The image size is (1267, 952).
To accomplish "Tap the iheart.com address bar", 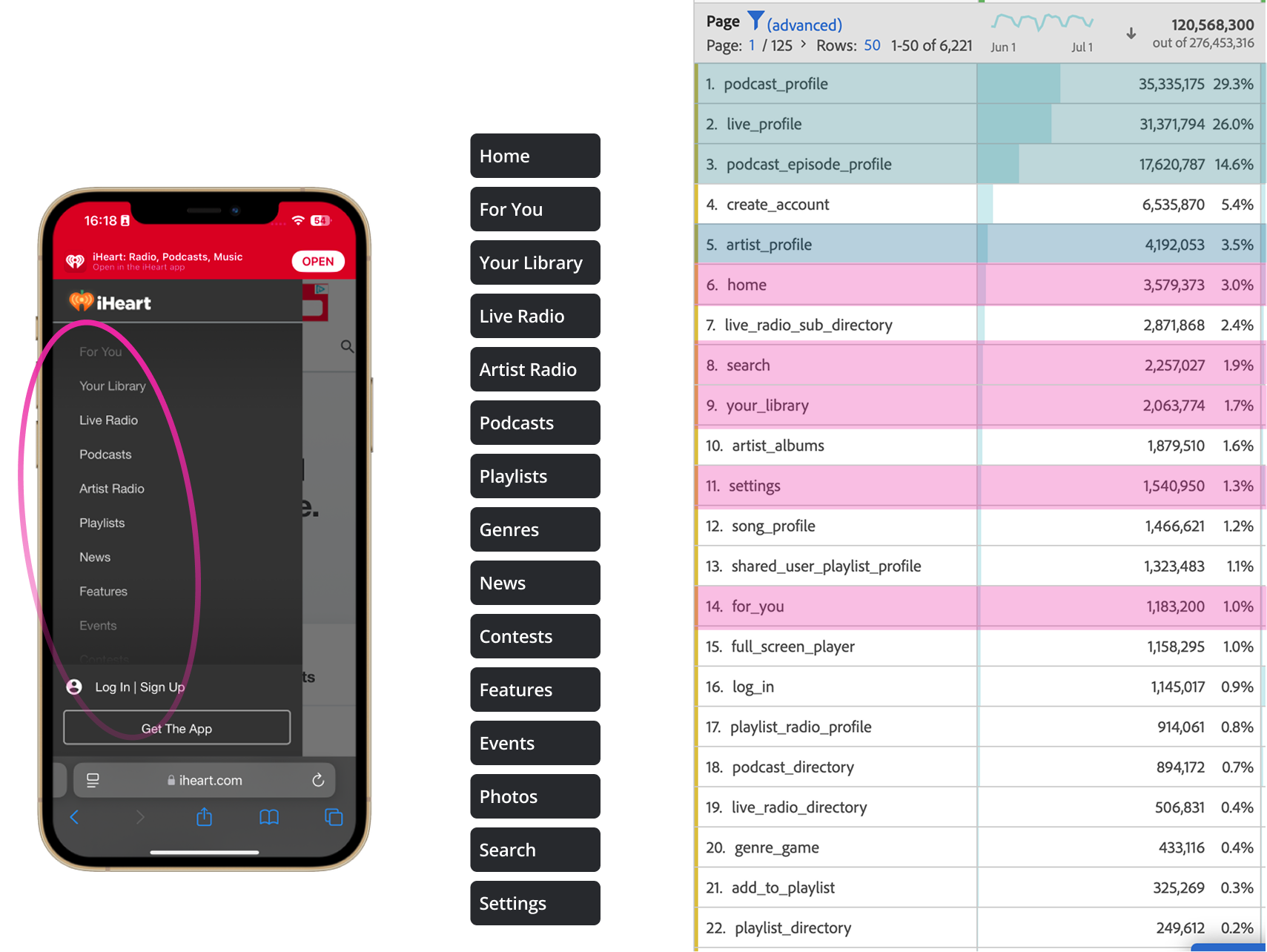I will click(x=205, y=780).
